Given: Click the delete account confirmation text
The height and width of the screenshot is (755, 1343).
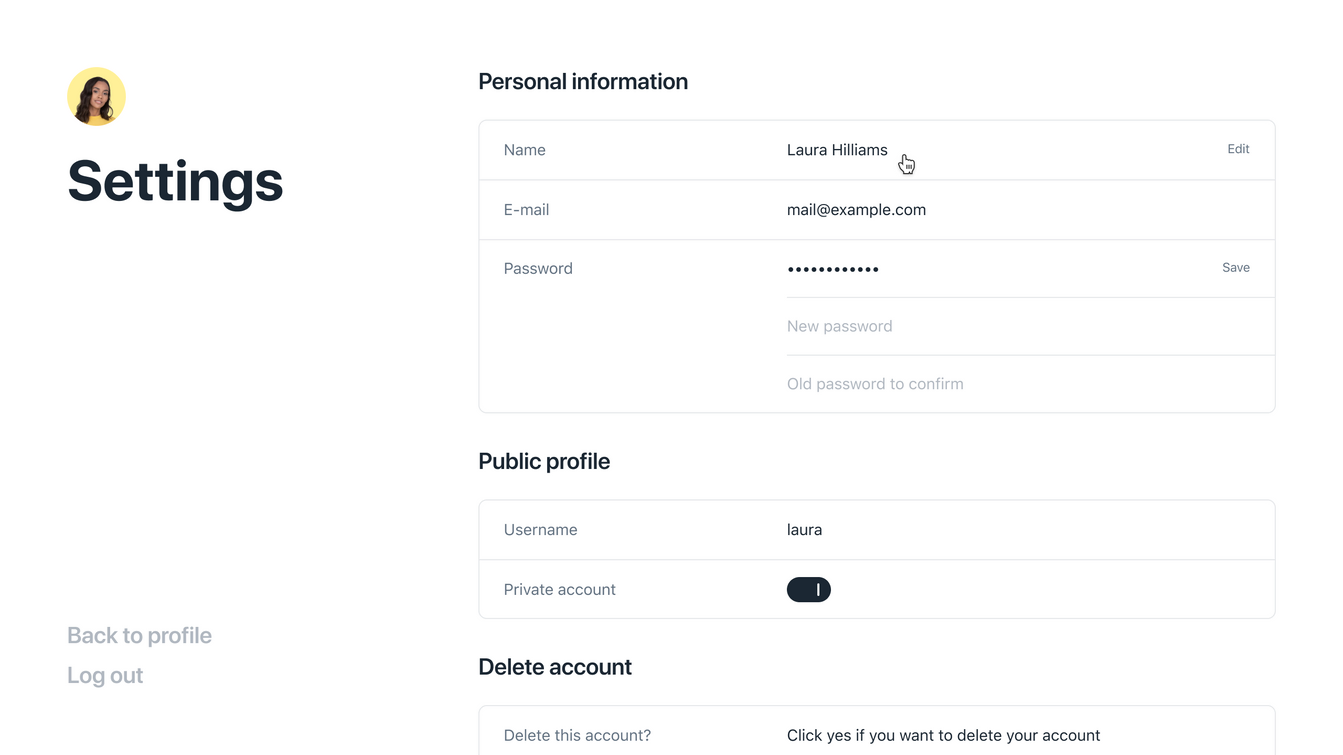Looking at the screenshot, I should click(943, 736).
